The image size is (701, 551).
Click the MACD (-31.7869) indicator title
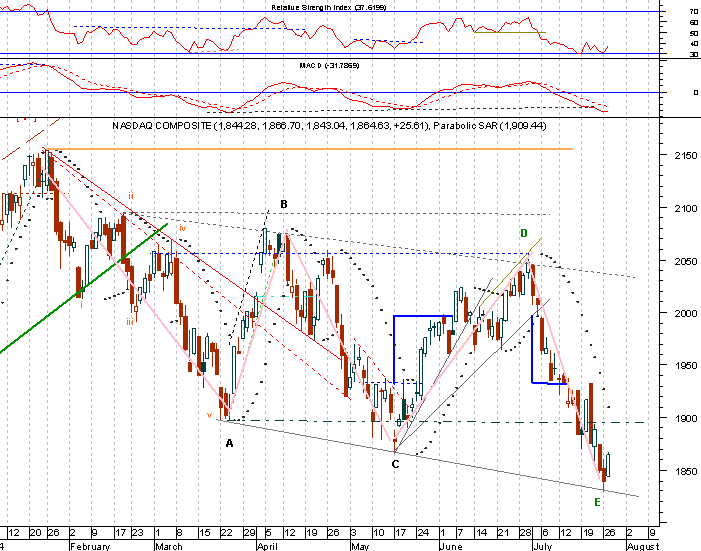[329, 66]
